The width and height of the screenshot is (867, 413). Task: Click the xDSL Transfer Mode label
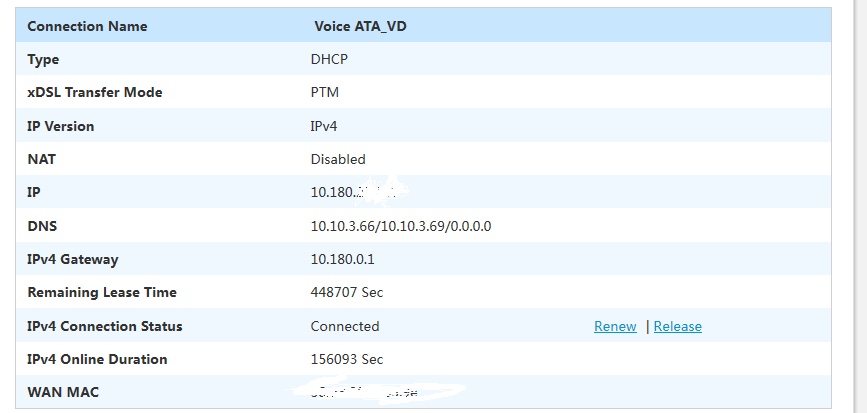coord(94,92)
